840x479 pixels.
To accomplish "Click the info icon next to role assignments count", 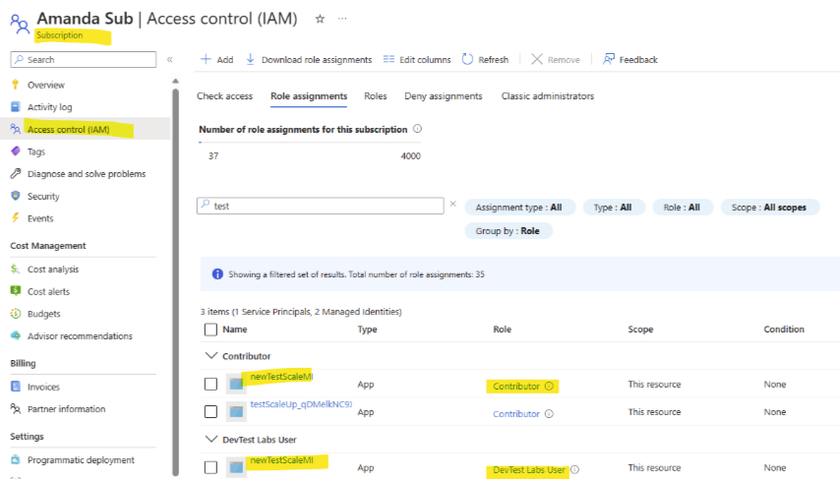I will coord(417,129).
